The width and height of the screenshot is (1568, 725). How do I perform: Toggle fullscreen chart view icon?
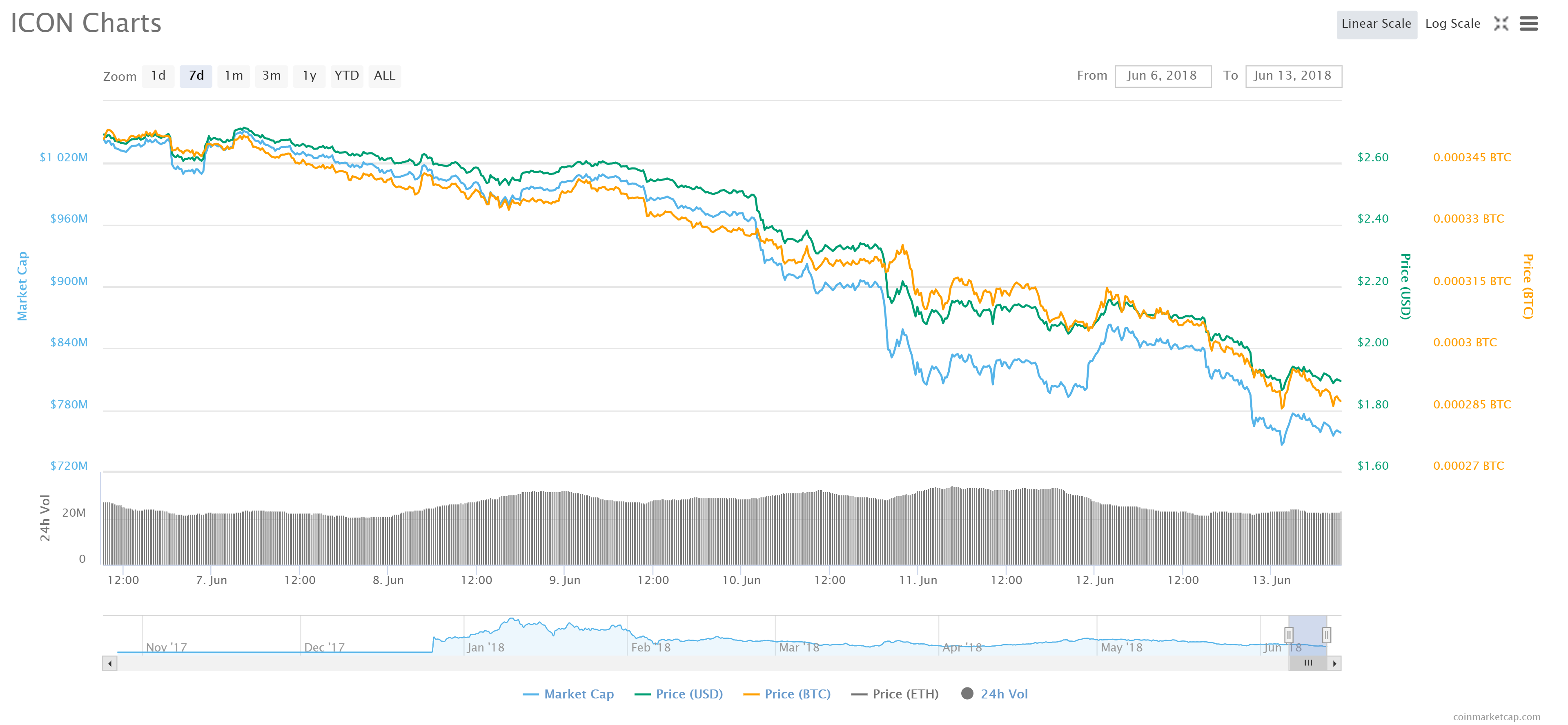[x=1501, y=24]
